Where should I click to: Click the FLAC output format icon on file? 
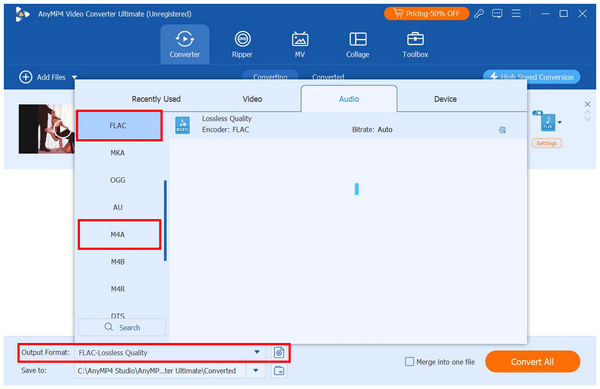coord(548,122)
